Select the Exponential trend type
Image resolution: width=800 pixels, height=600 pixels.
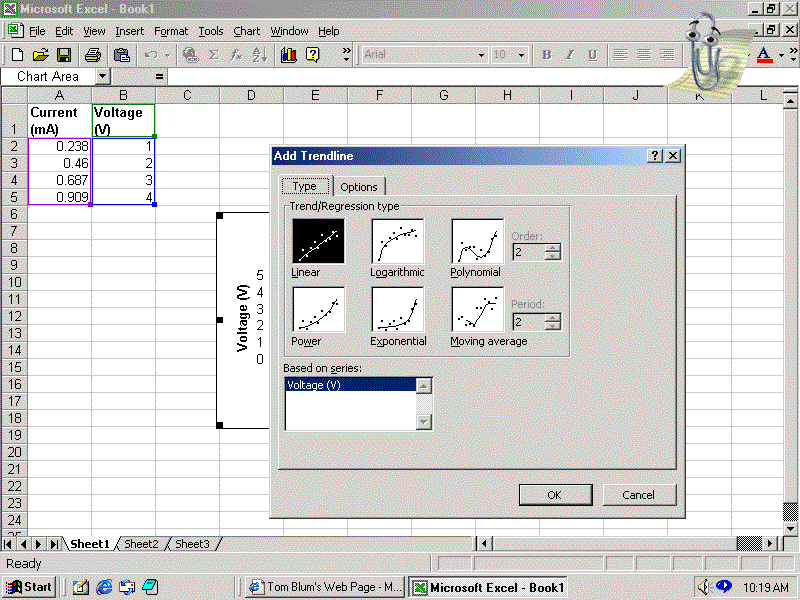point(398,309)
